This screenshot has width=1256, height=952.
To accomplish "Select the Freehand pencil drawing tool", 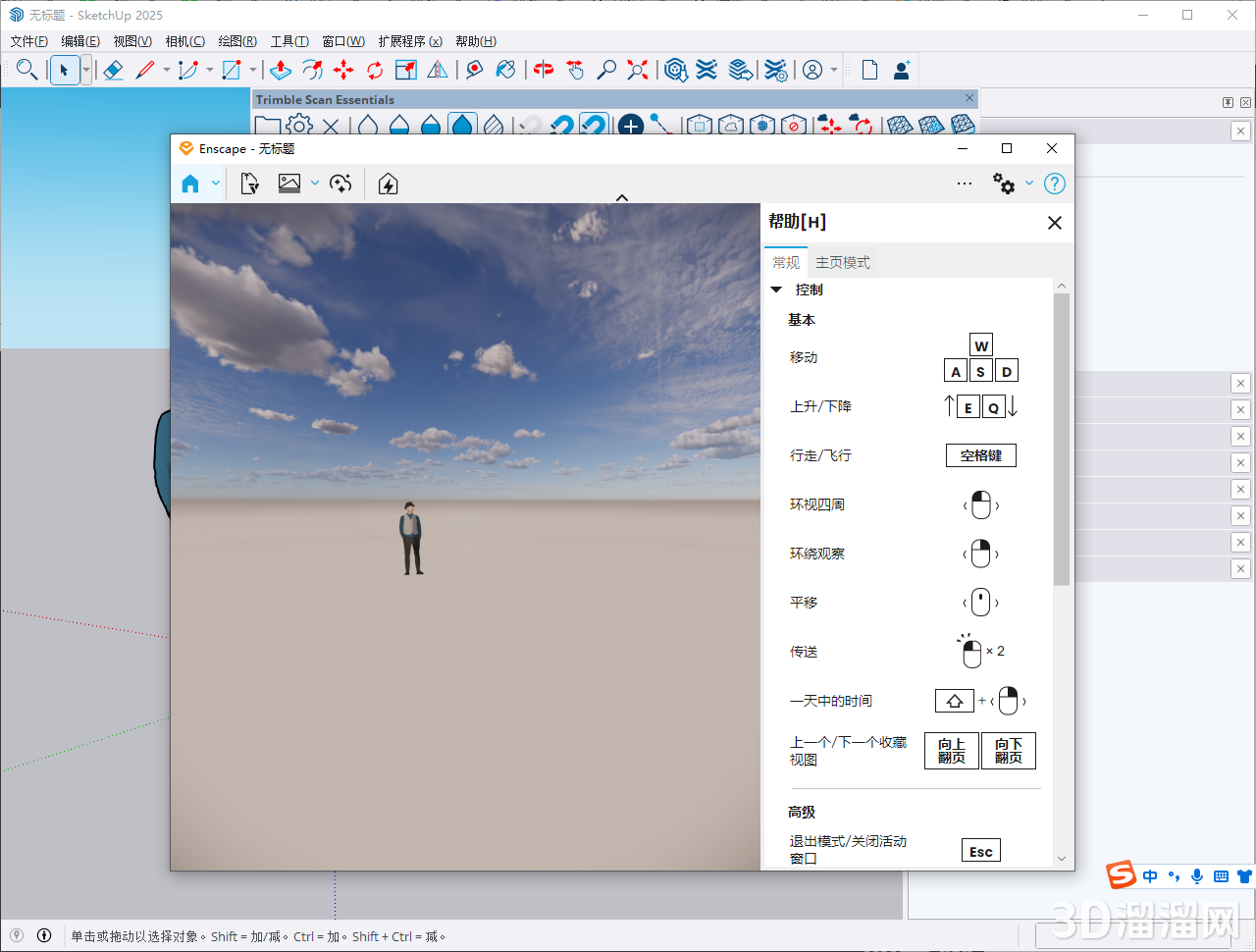I will [147, 70].
